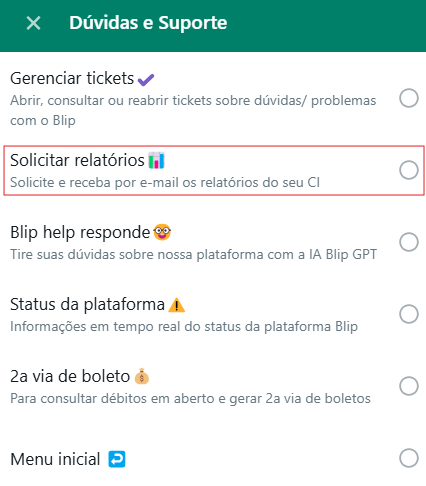Select the Blip help responde radio button
This screenshot has height=486, width=426.
(409, 242)
